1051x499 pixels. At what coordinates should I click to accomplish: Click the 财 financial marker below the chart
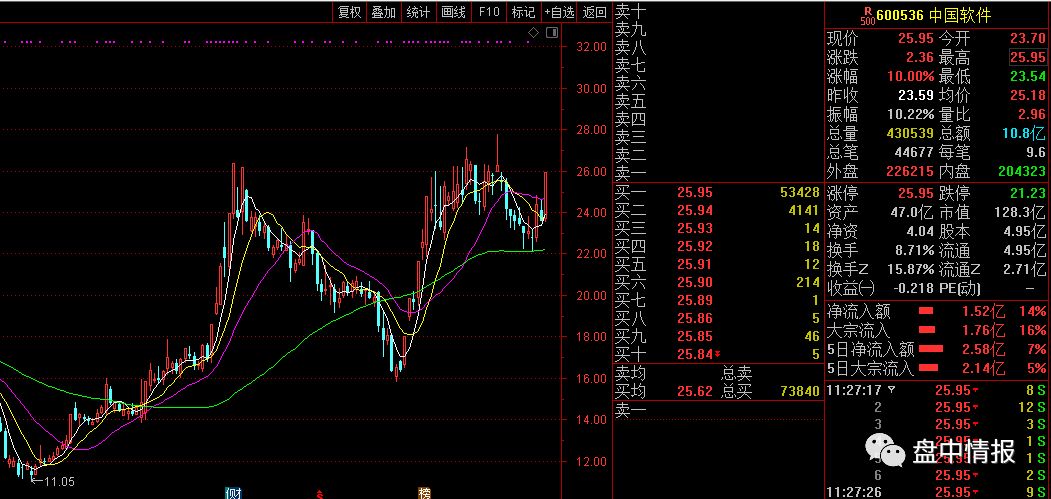(x=231, y=492)
